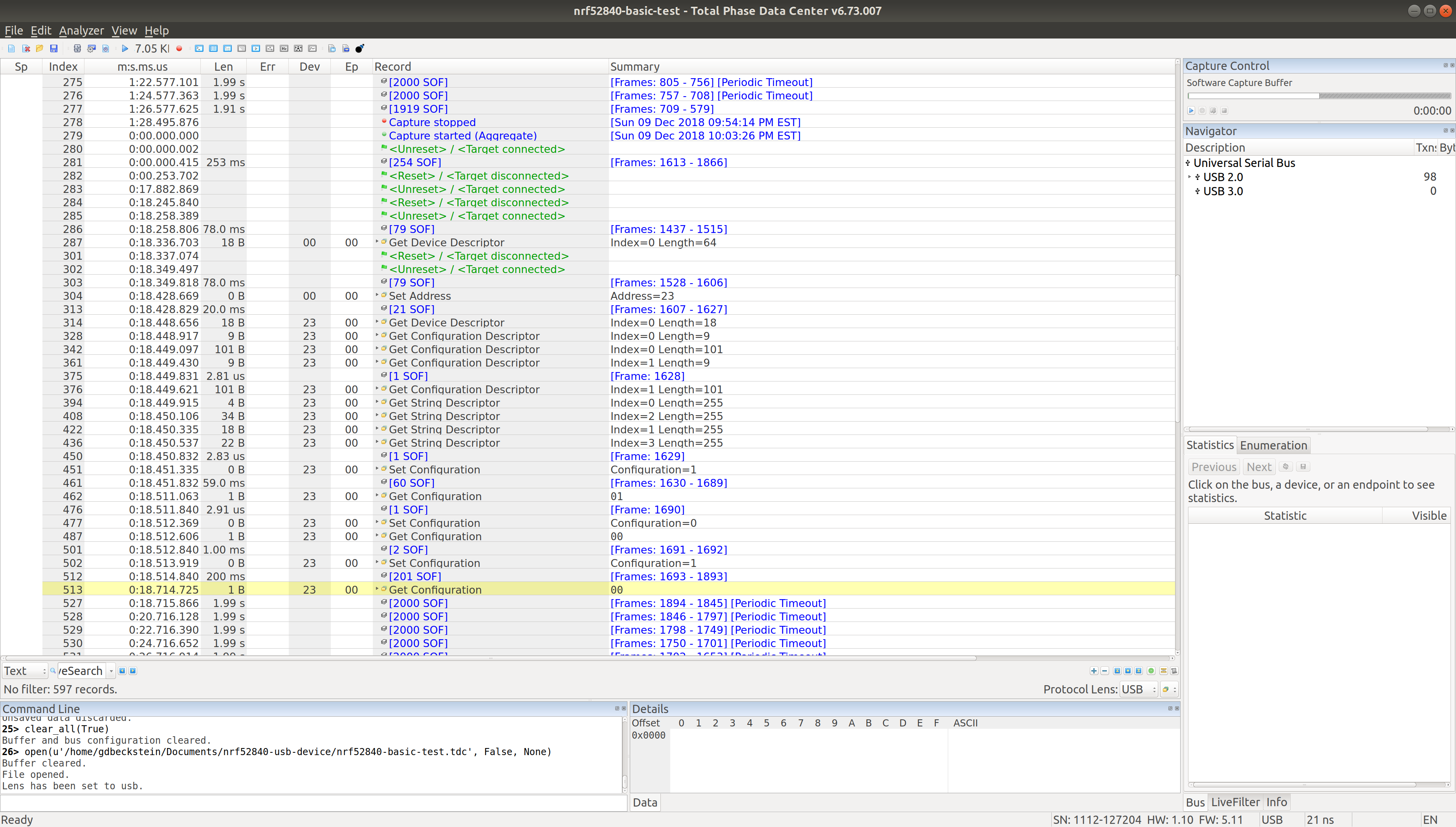Click the Software Capture Buffer progress bar
The width and height of the screenshot is (1456, 827).
pos(1318,96)
